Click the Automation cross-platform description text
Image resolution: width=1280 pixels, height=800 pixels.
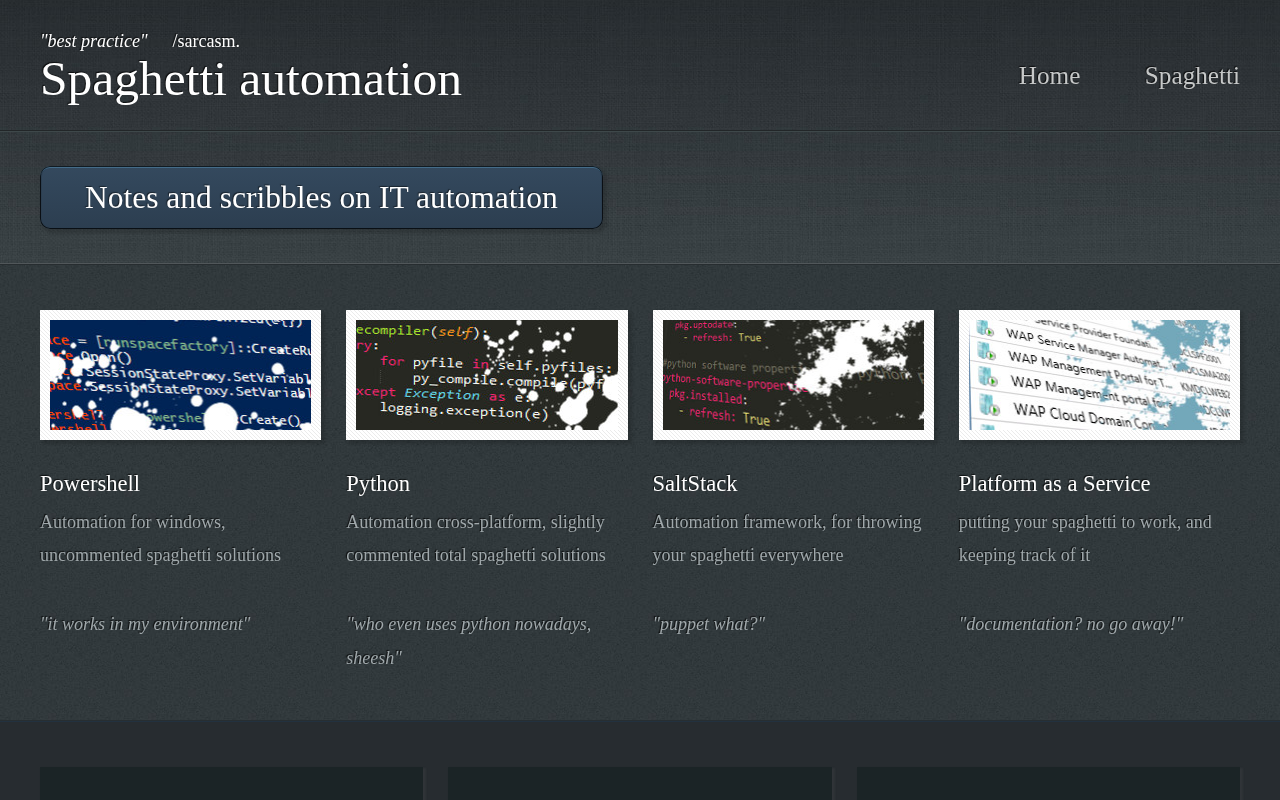pos(476,539)
